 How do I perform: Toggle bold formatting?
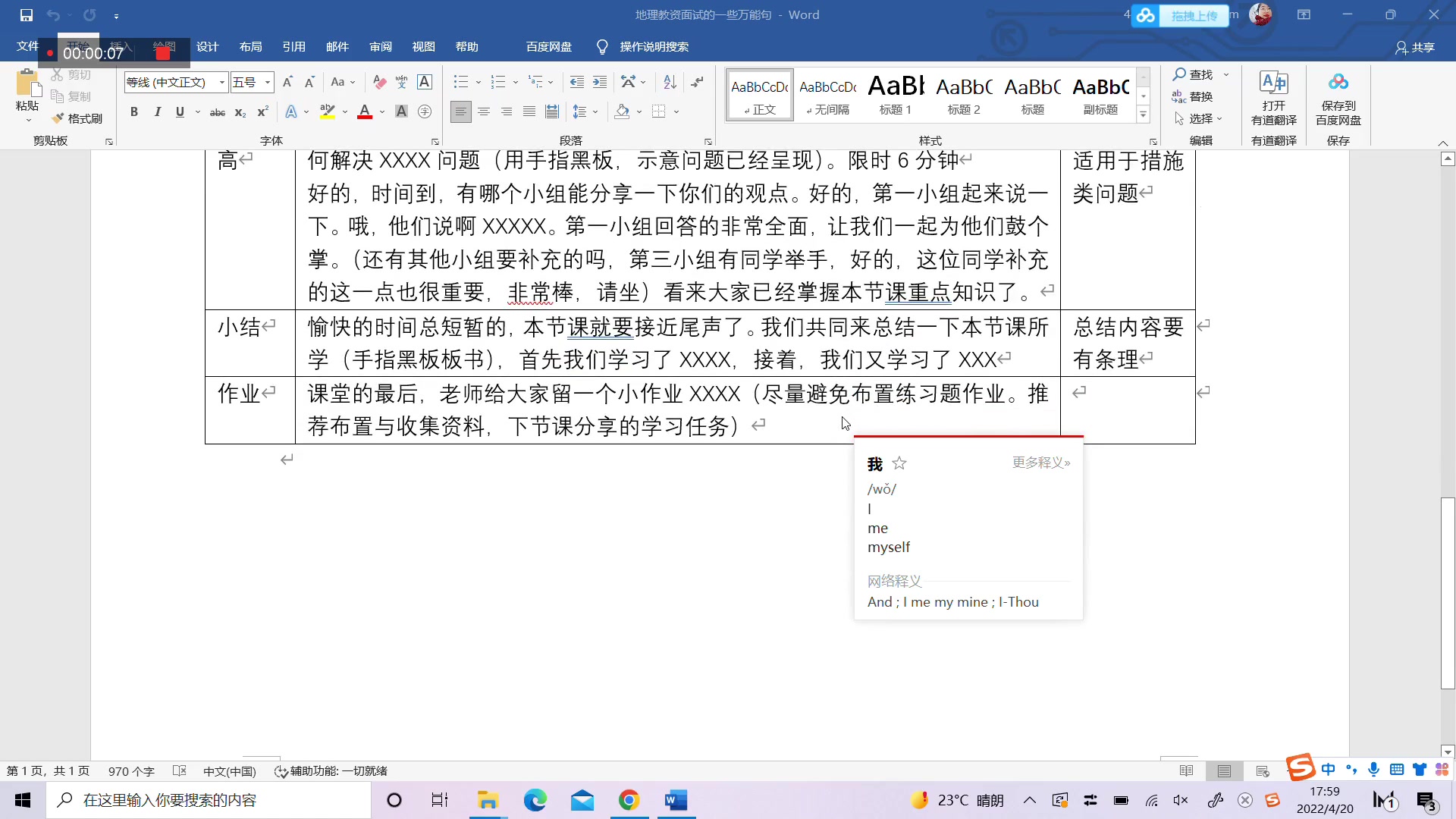tap(133, 111)
